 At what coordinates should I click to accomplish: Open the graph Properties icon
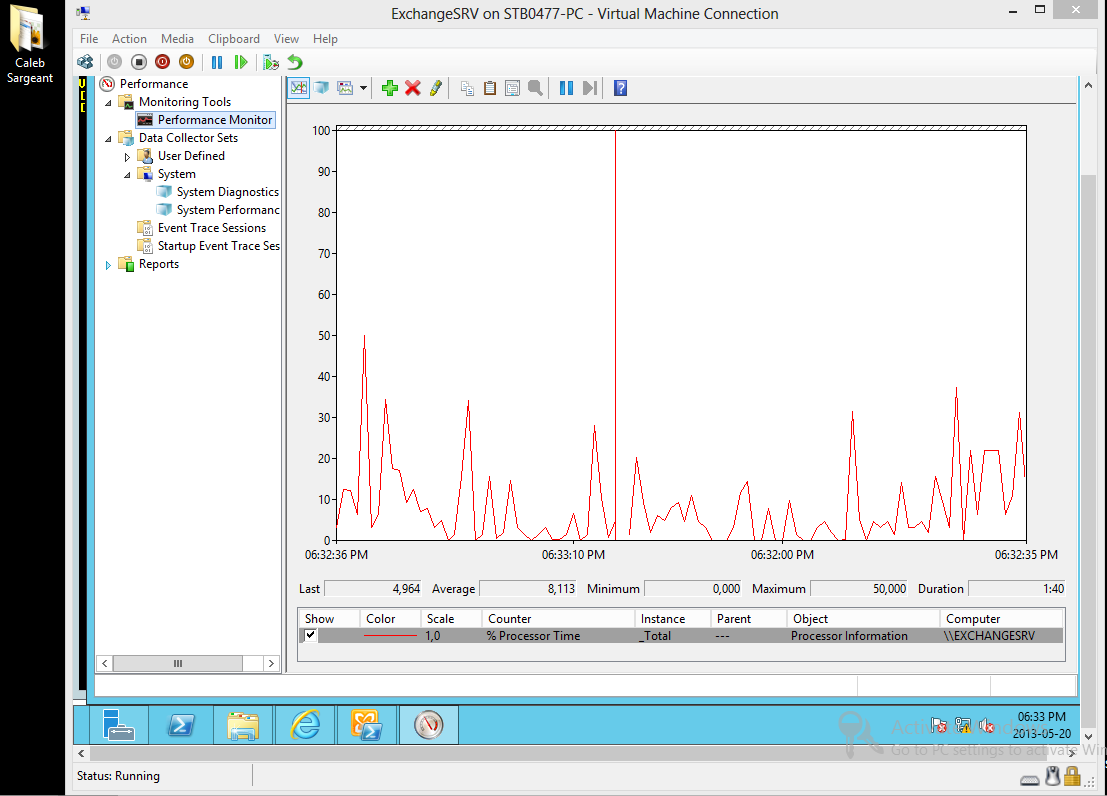513,88
